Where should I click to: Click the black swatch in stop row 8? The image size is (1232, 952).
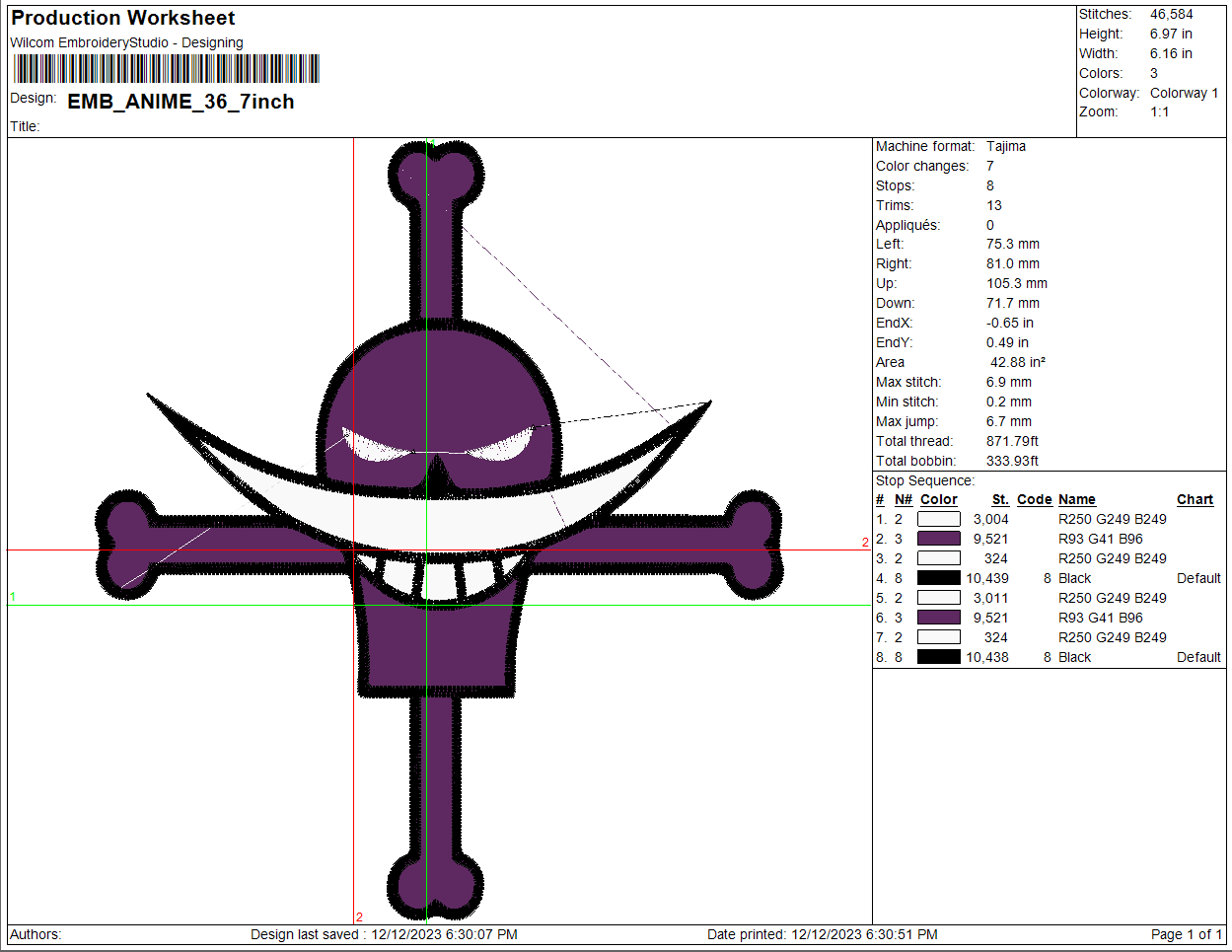[938, 657]
